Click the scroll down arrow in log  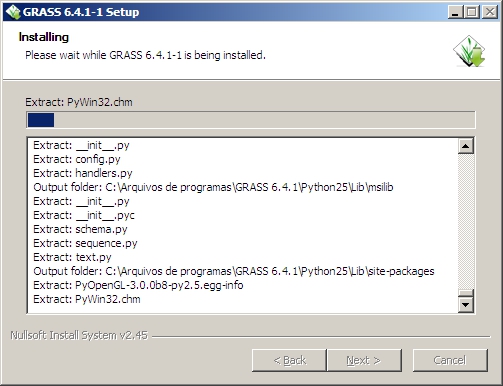click(466, 304)
